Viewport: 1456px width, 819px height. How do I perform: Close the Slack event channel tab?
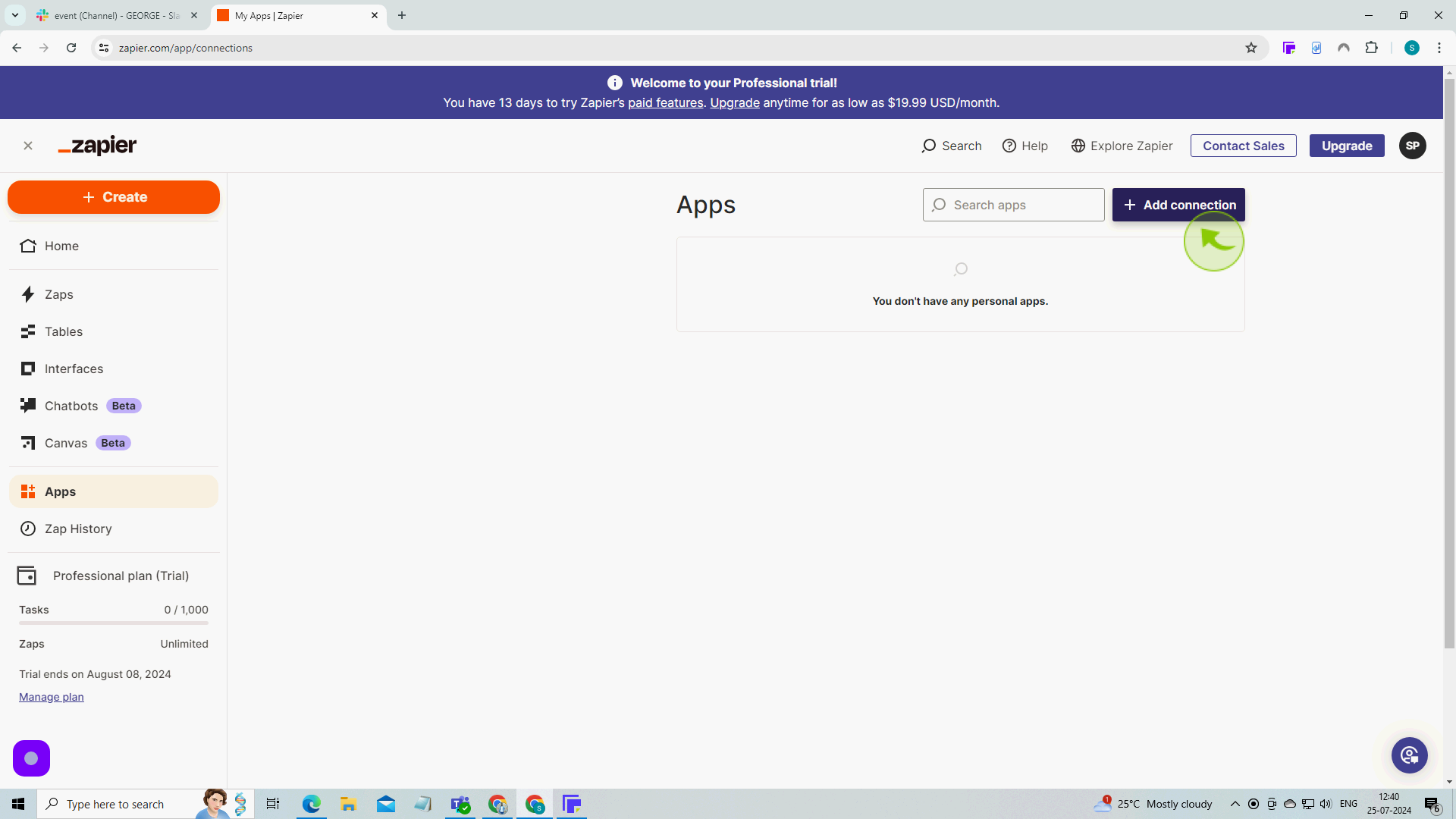pos(194,15)
